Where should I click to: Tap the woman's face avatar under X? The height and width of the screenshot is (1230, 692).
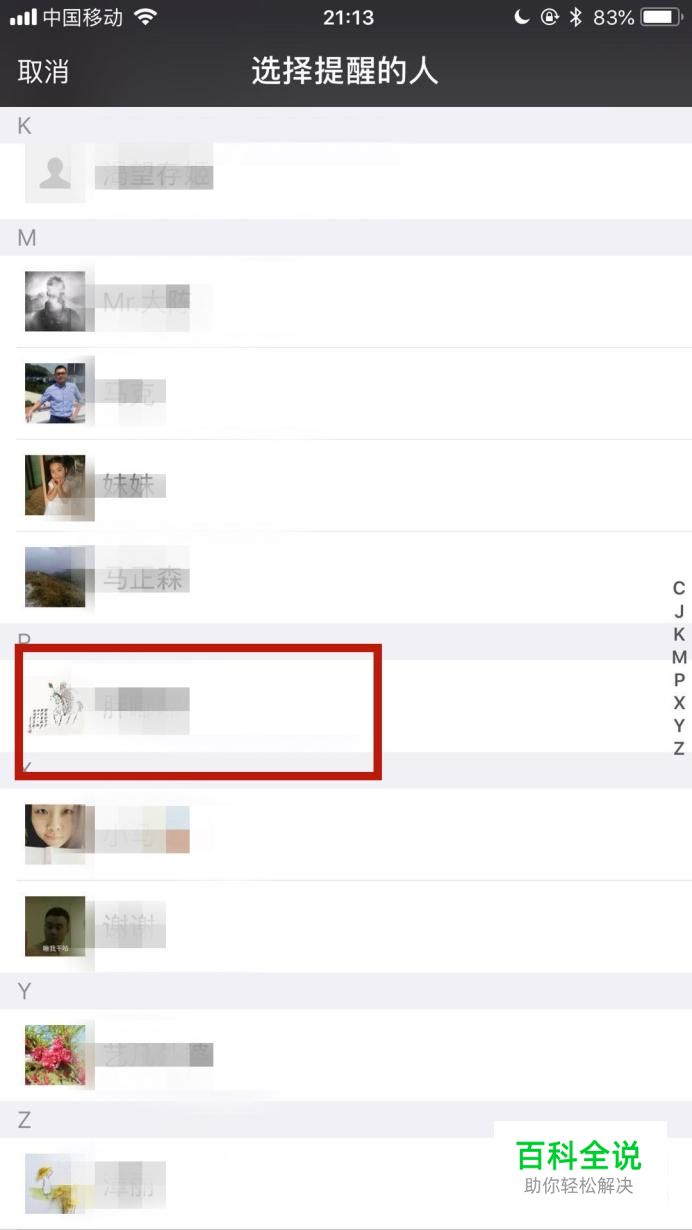55,834
